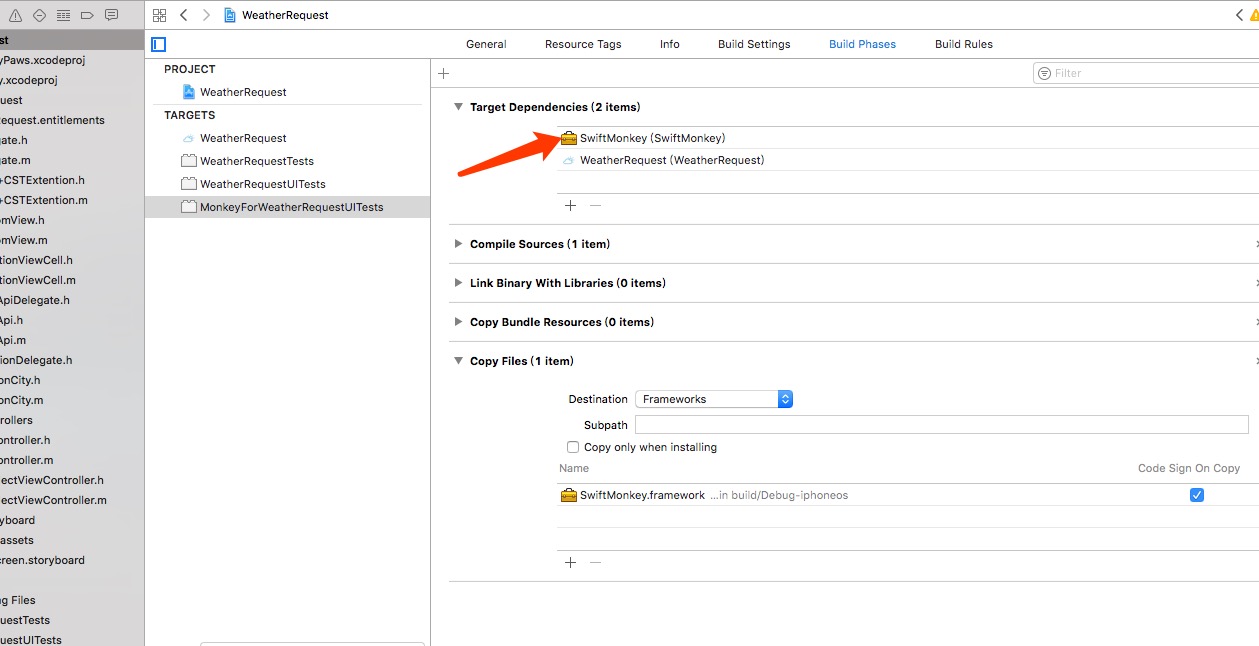Go back in editor history
Image resolution: width=1259 pixels, height=646 pixels.
click(x=184, y=15)
